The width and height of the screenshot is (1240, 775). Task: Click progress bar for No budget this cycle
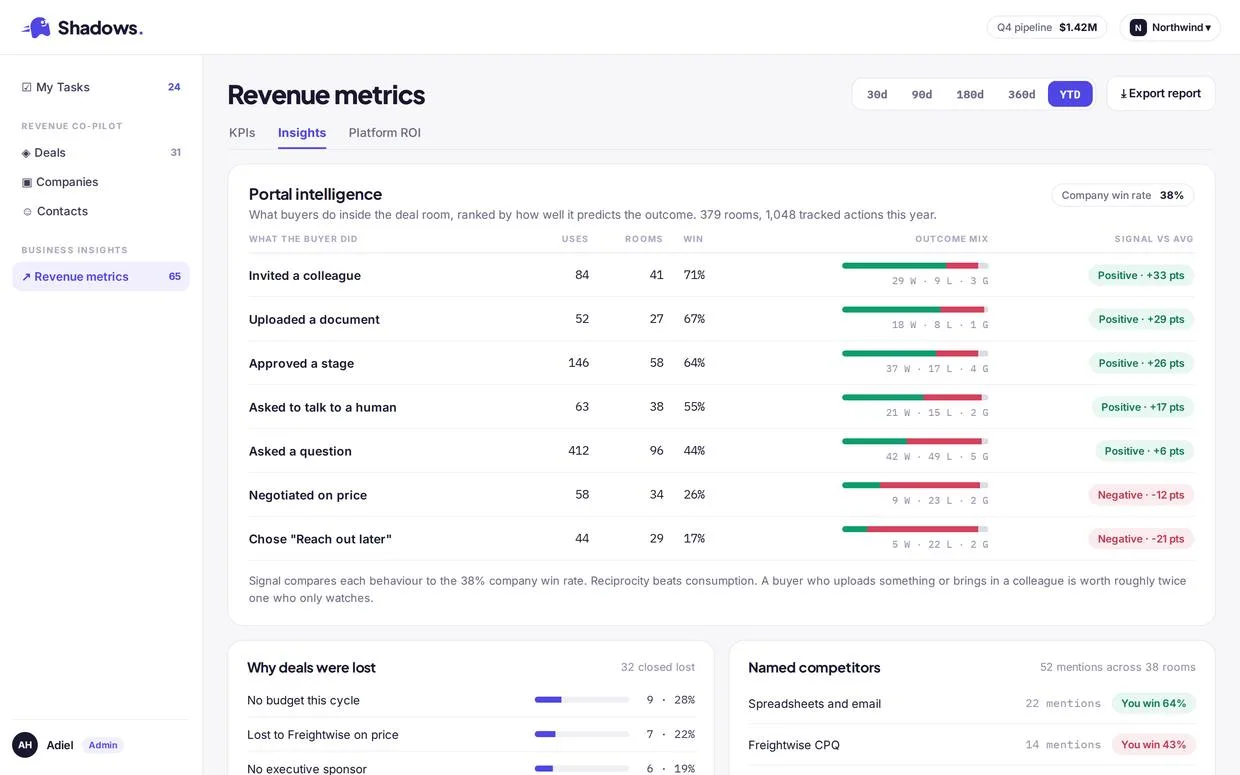[582, 700]
